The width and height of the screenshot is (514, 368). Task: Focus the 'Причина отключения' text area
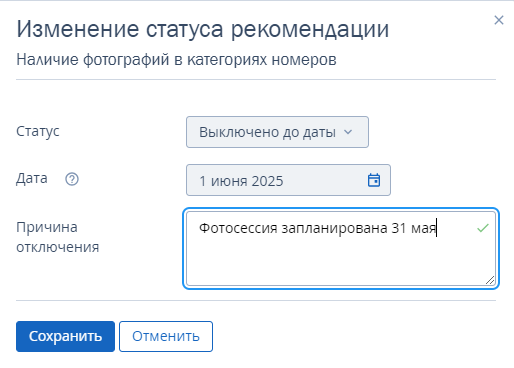click(x=341, y=249)
